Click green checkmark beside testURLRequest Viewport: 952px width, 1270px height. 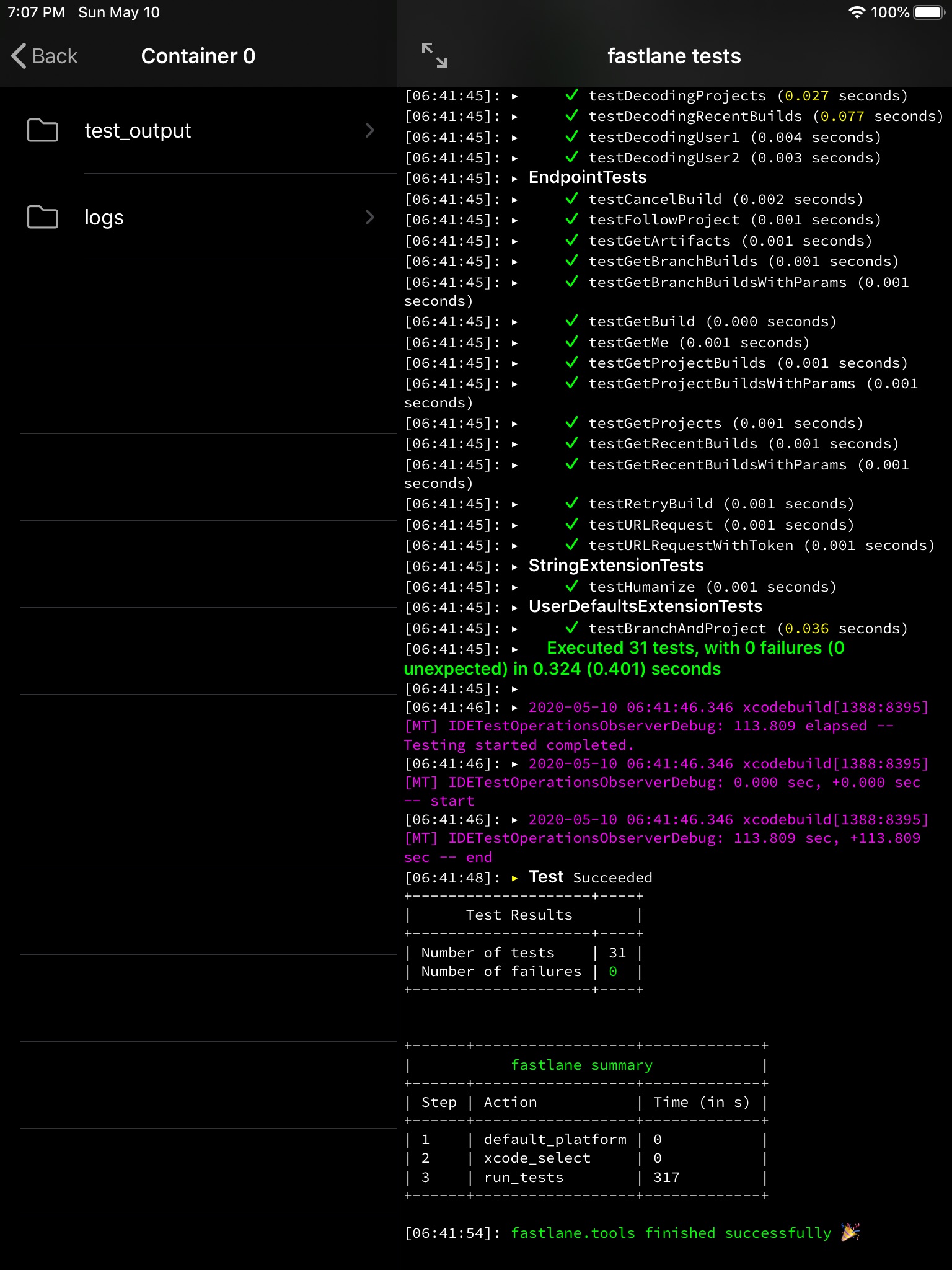click(x=571, y=525)
